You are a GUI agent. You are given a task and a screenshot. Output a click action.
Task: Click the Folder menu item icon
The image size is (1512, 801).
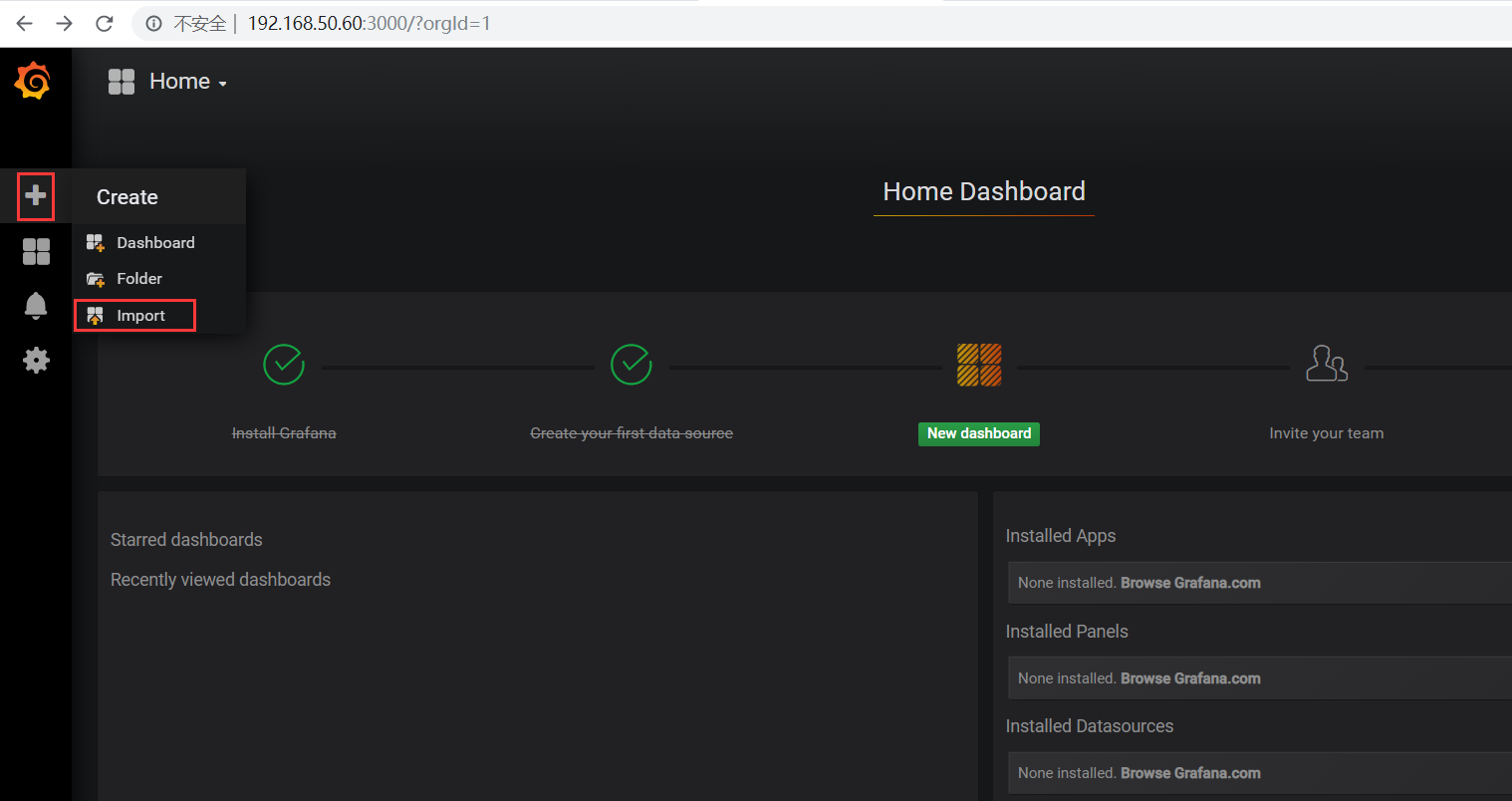[x=96, y=279]
